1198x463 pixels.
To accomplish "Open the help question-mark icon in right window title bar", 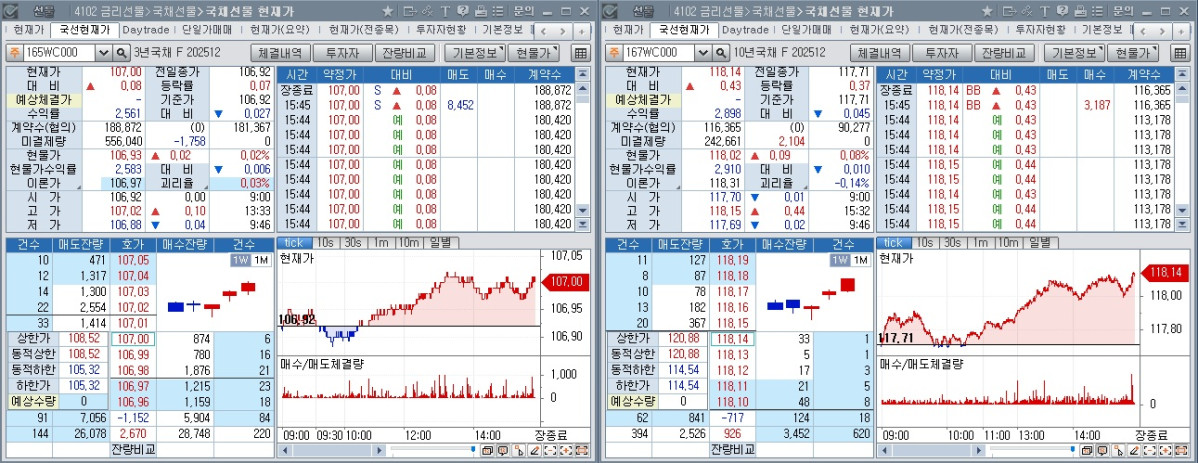I will click(x=1062, y=10).
